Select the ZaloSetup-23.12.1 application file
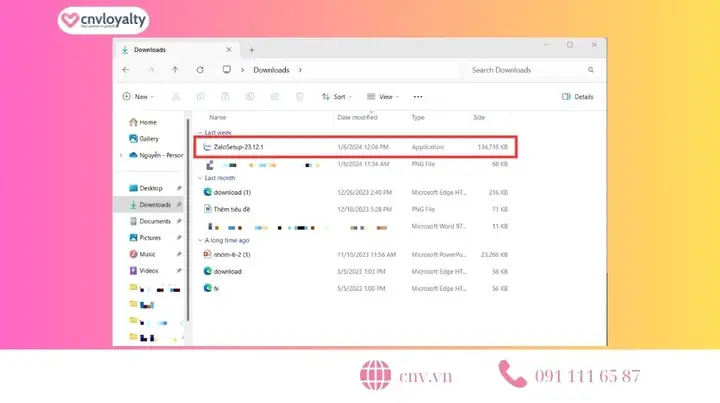This screenshot has width=720, height=403. pos(356,147)
